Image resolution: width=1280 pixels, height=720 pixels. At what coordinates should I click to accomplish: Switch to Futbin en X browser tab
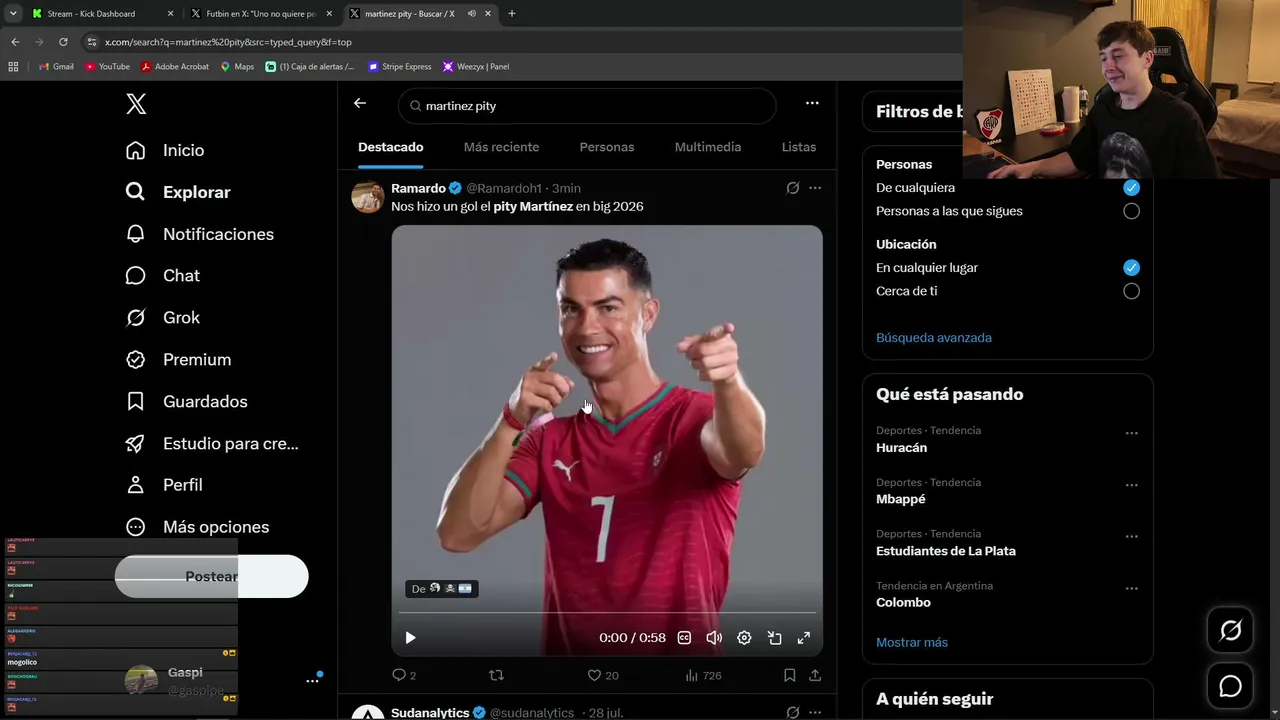(x=260, y=14)
